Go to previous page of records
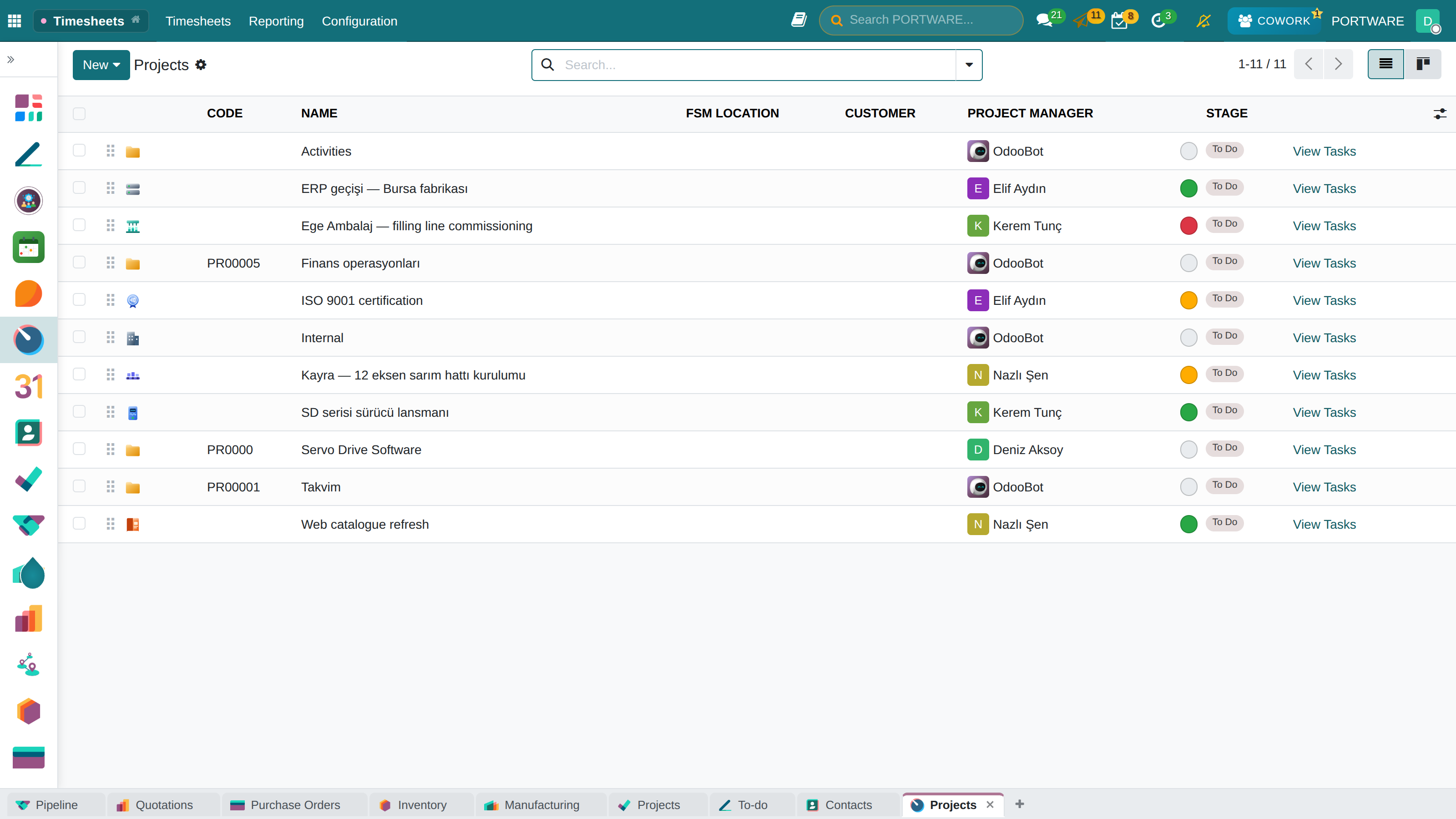The height and width of the screenshot is (819, 1456). pos(1309,64)
